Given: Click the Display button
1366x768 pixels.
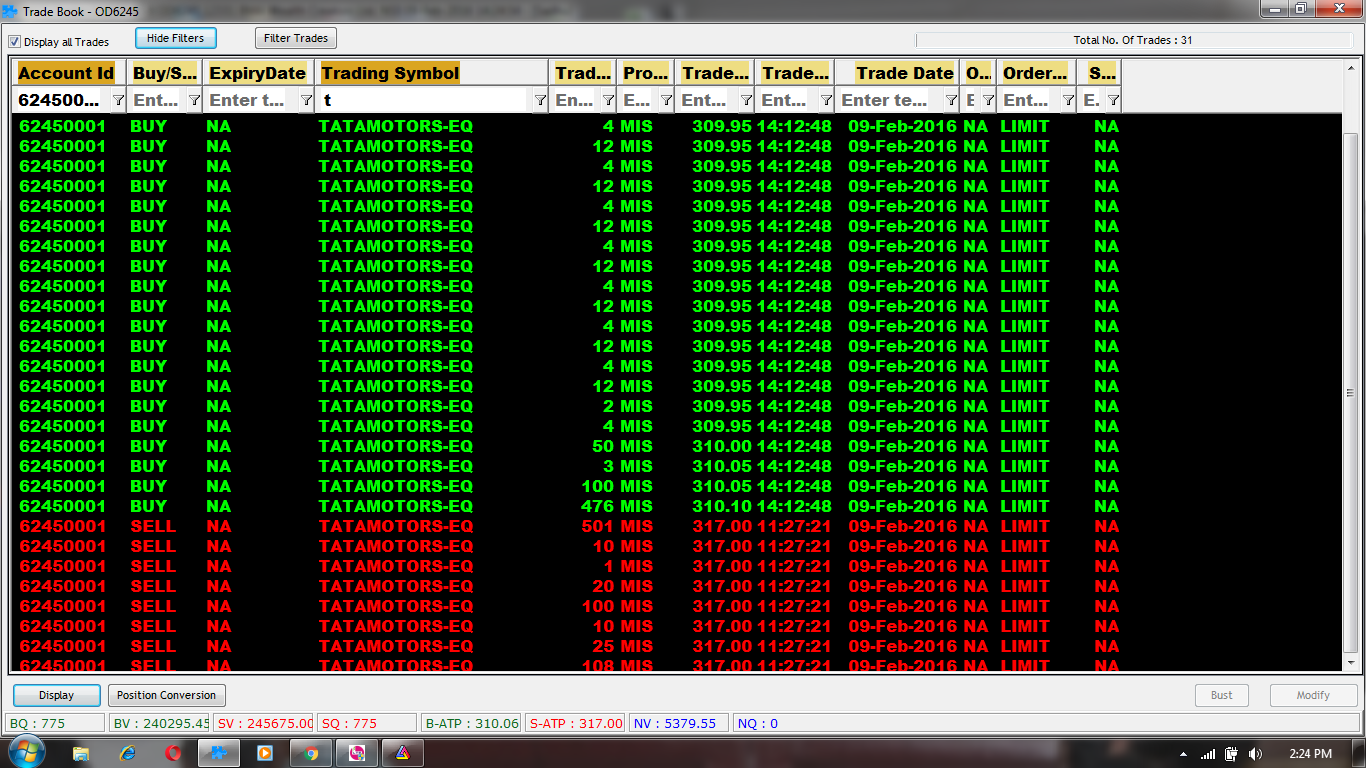Looking at the screenshot, I should pyautogui.click(x=57, y=695).
